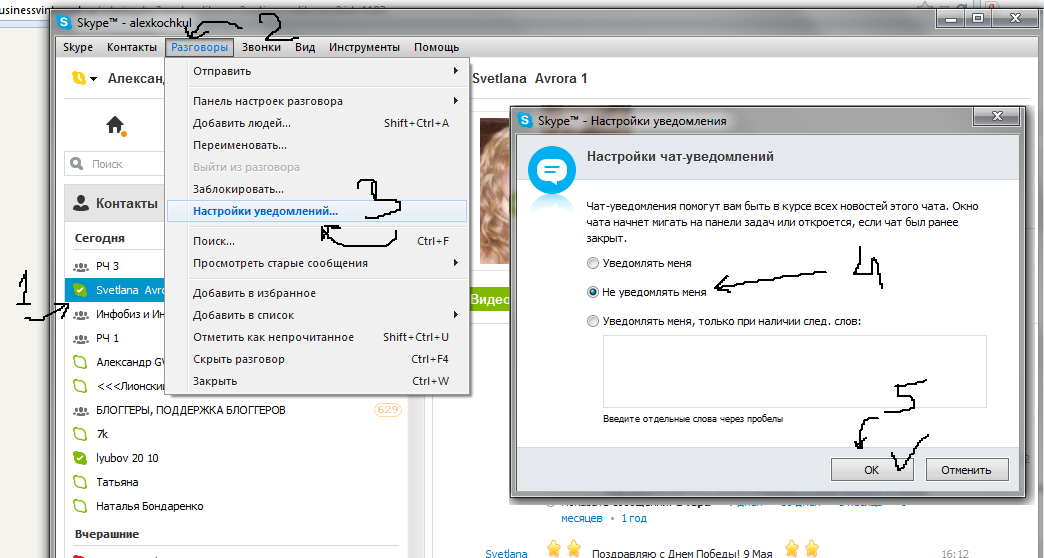The image size is (1044, 558).
Task: Choose Поиск menu item
Action: point(317,241)
